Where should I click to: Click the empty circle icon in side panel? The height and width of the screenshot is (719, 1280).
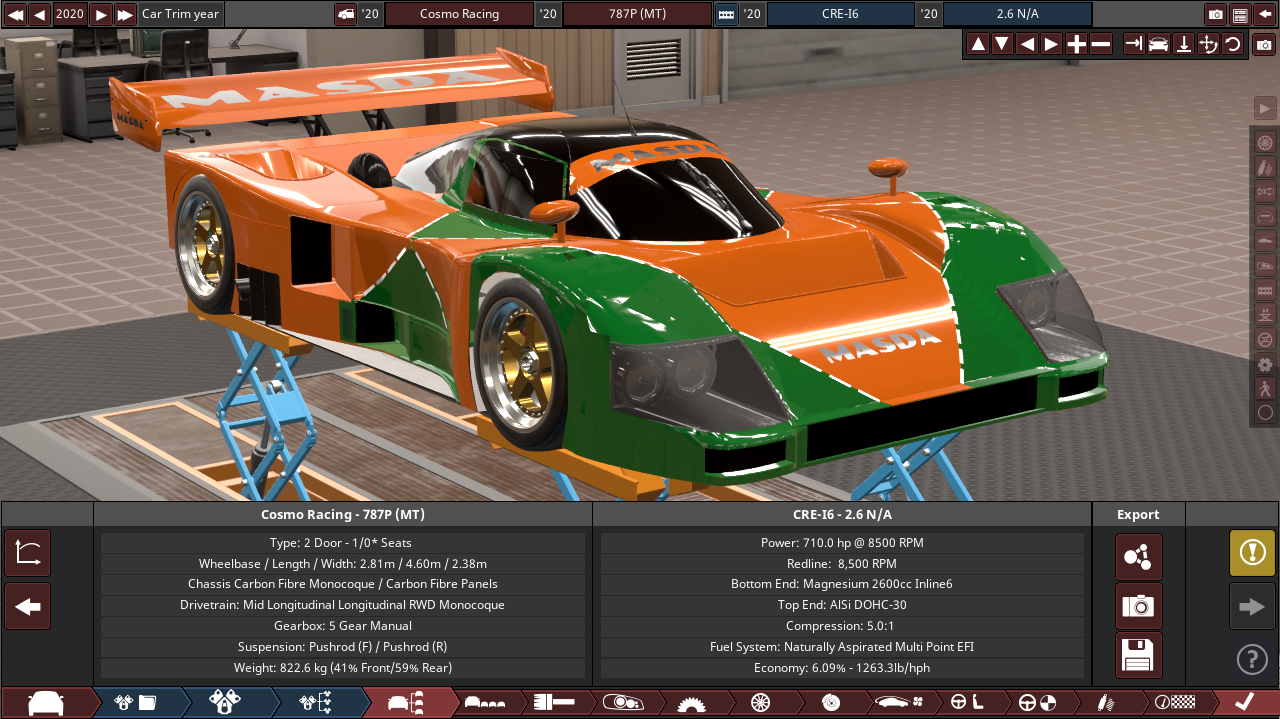click(1265, 412)
